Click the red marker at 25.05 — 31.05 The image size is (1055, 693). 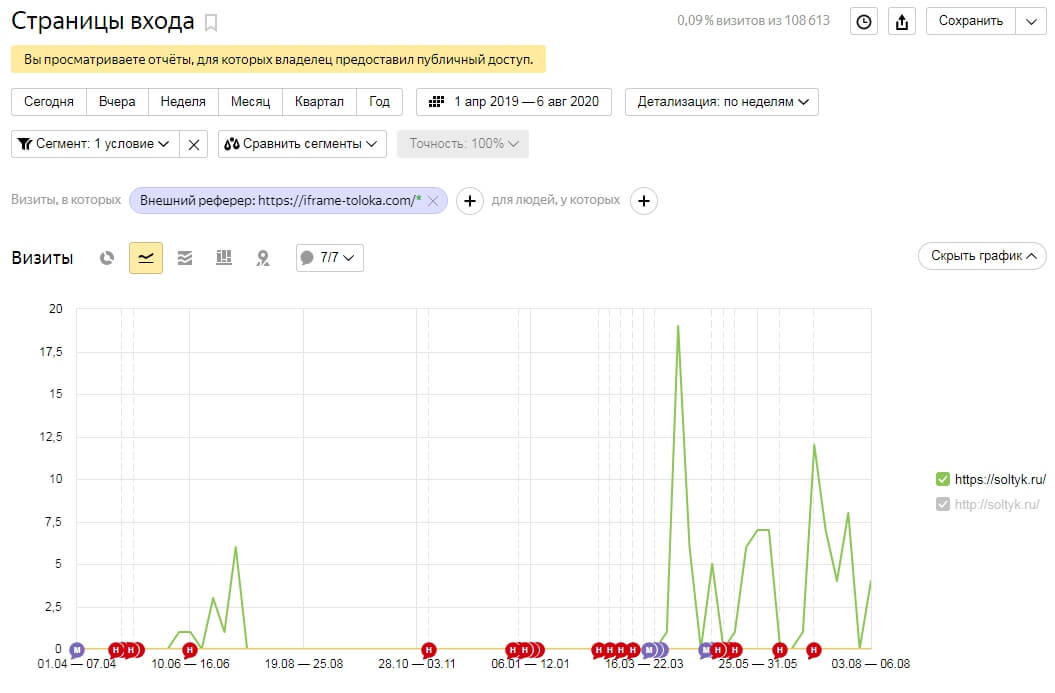click(x=780, y=650)
